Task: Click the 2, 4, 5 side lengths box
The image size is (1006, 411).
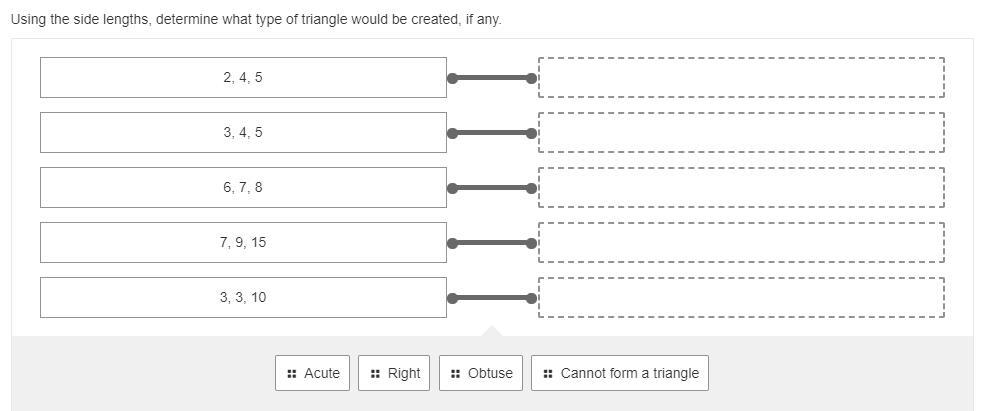Action: point(243,77)
